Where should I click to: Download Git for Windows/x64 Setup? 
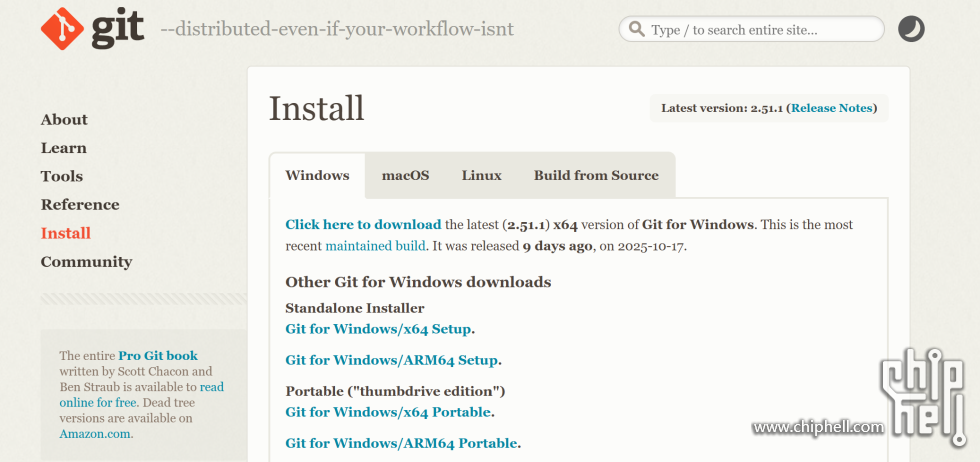378,329
